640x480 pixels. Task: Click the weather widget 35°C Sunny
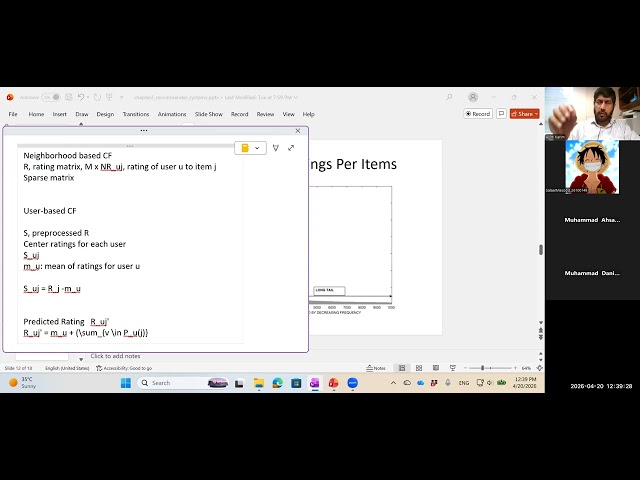click(x=22, y=382)
